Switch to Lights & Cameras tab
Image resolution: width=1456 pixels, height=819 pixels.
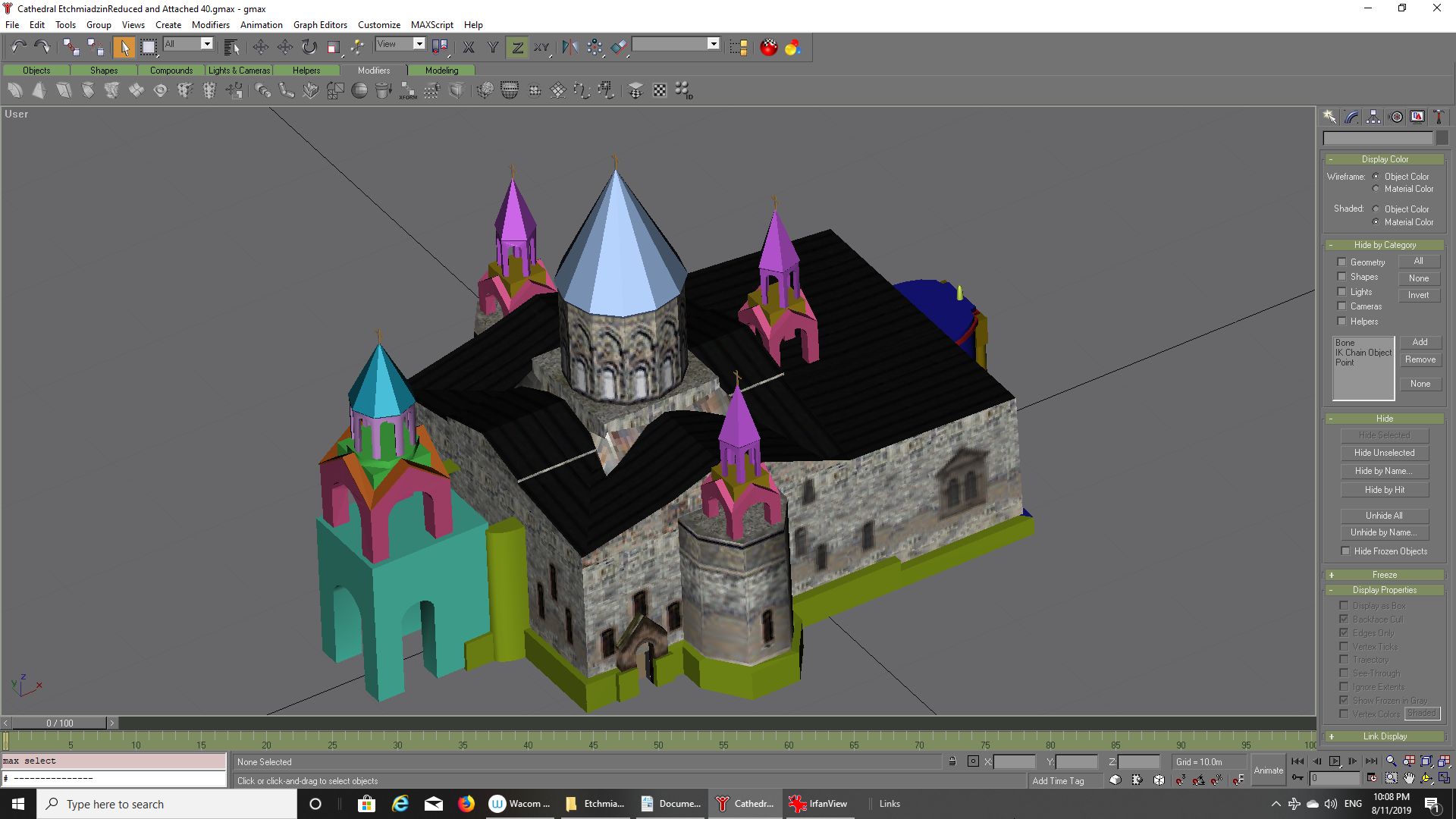coord(239,70)
